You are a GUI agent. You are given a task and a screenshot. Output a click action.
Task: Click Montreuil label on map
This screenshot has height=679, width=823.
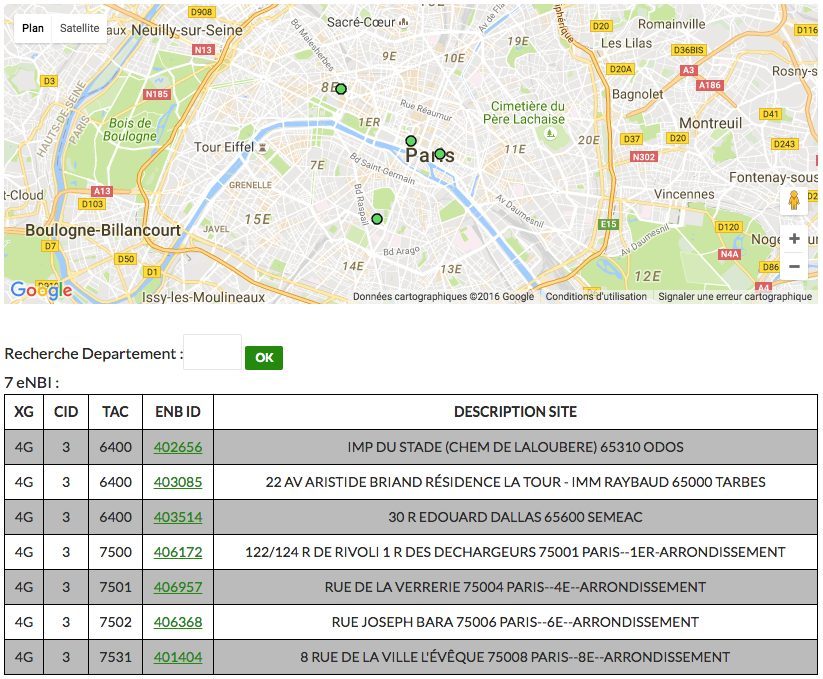[711, 123]
